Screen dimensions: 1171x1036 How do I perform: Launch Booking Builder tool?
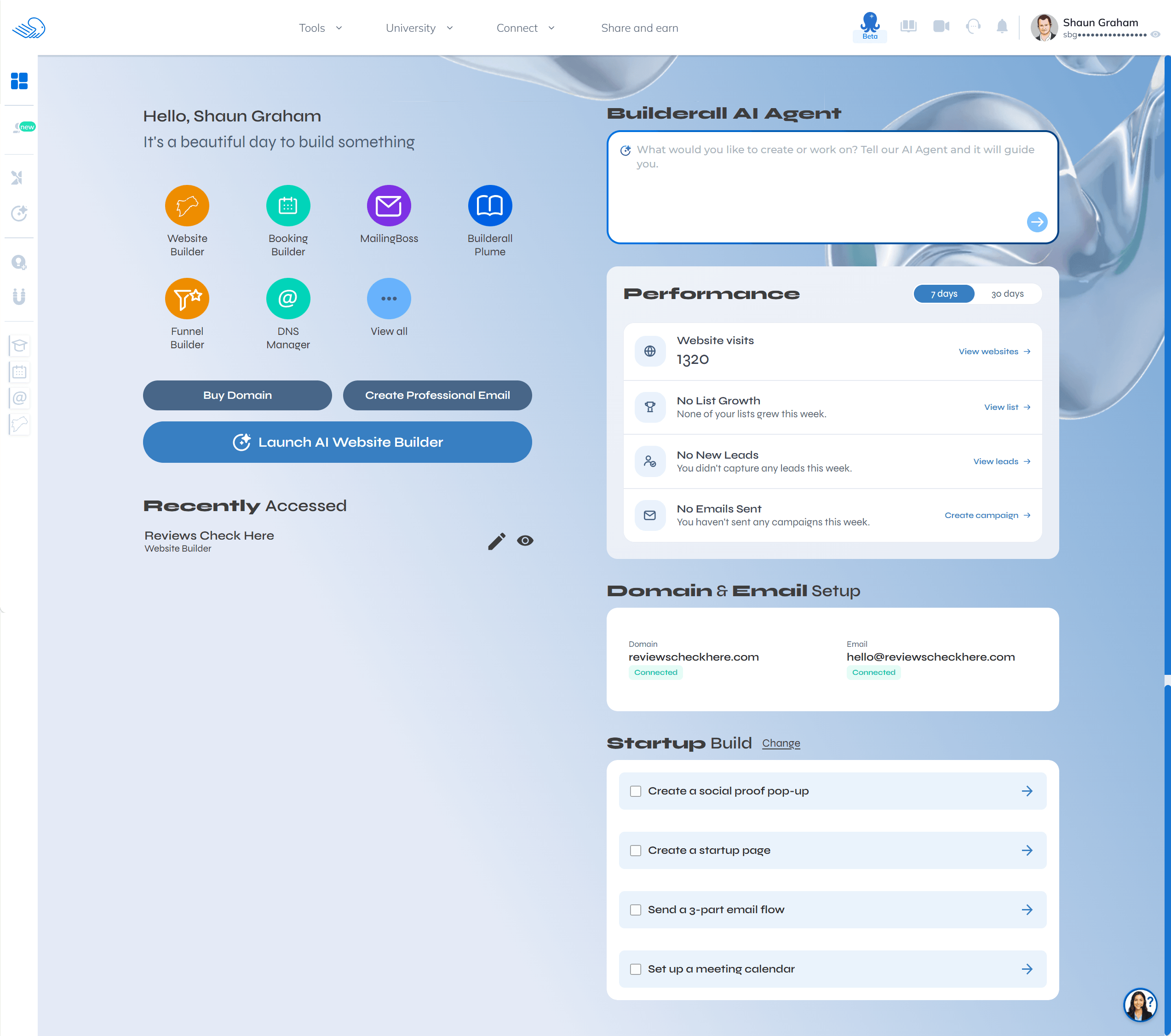288,221
